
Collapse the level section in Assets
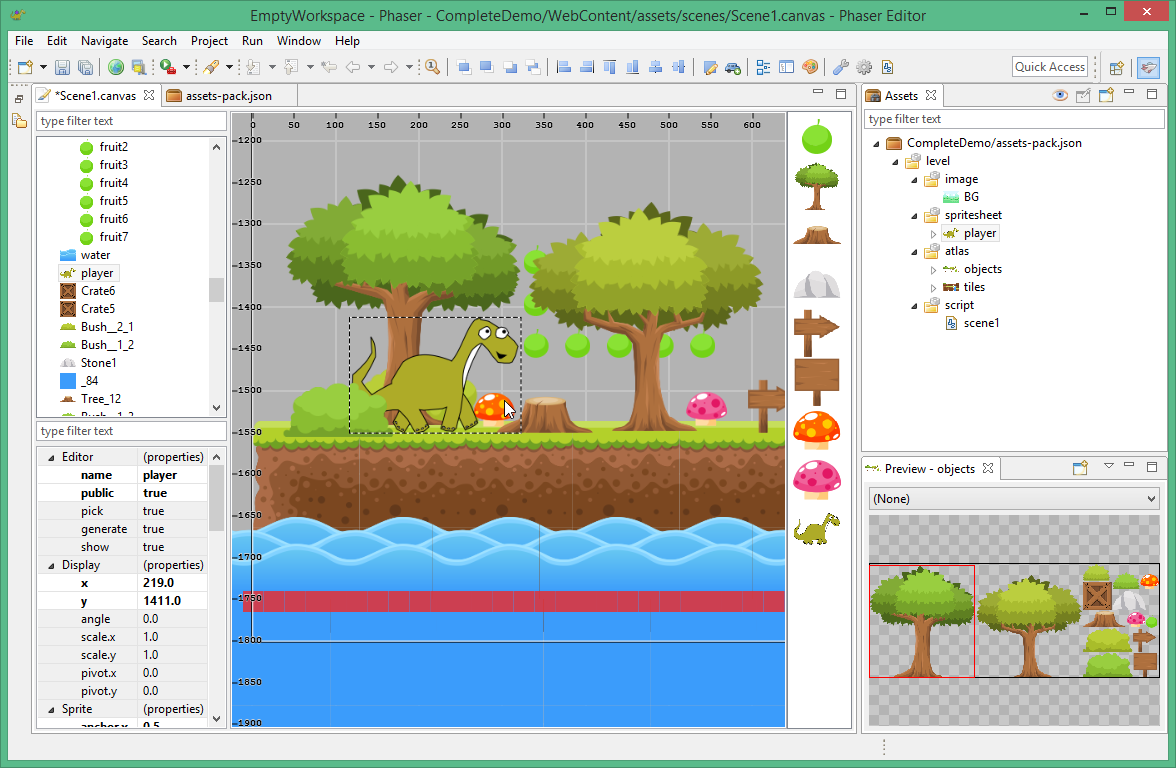(x=895, y=162)
